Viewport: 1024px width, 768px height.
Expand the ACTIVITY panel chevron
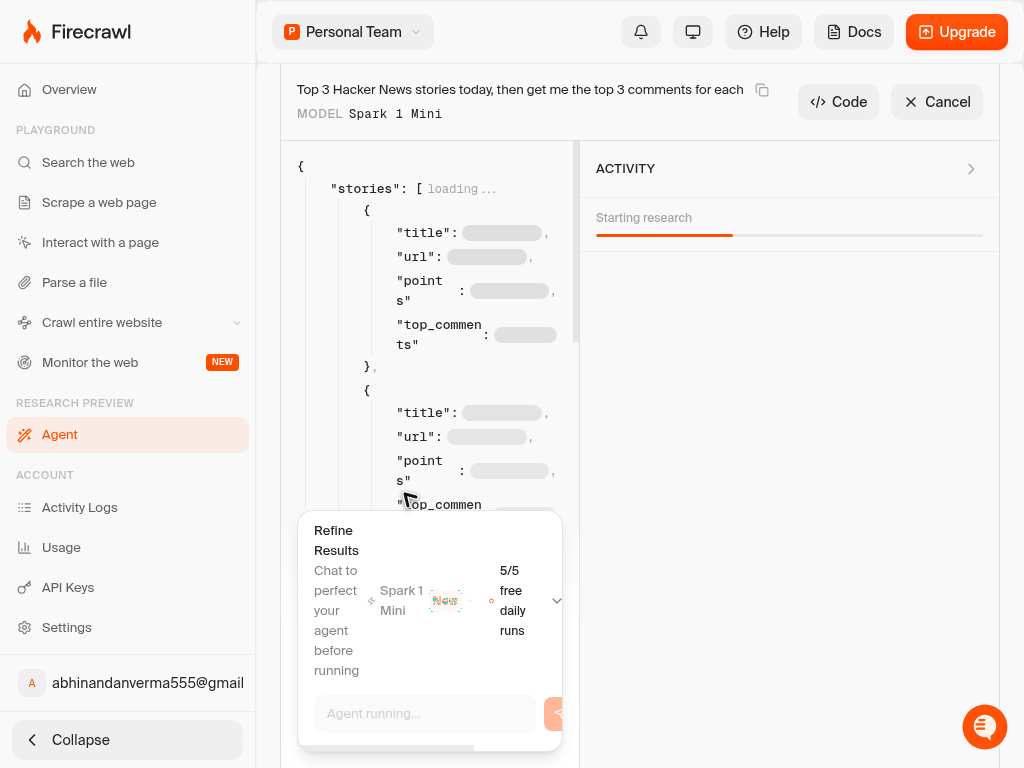[x=971, y=169]
